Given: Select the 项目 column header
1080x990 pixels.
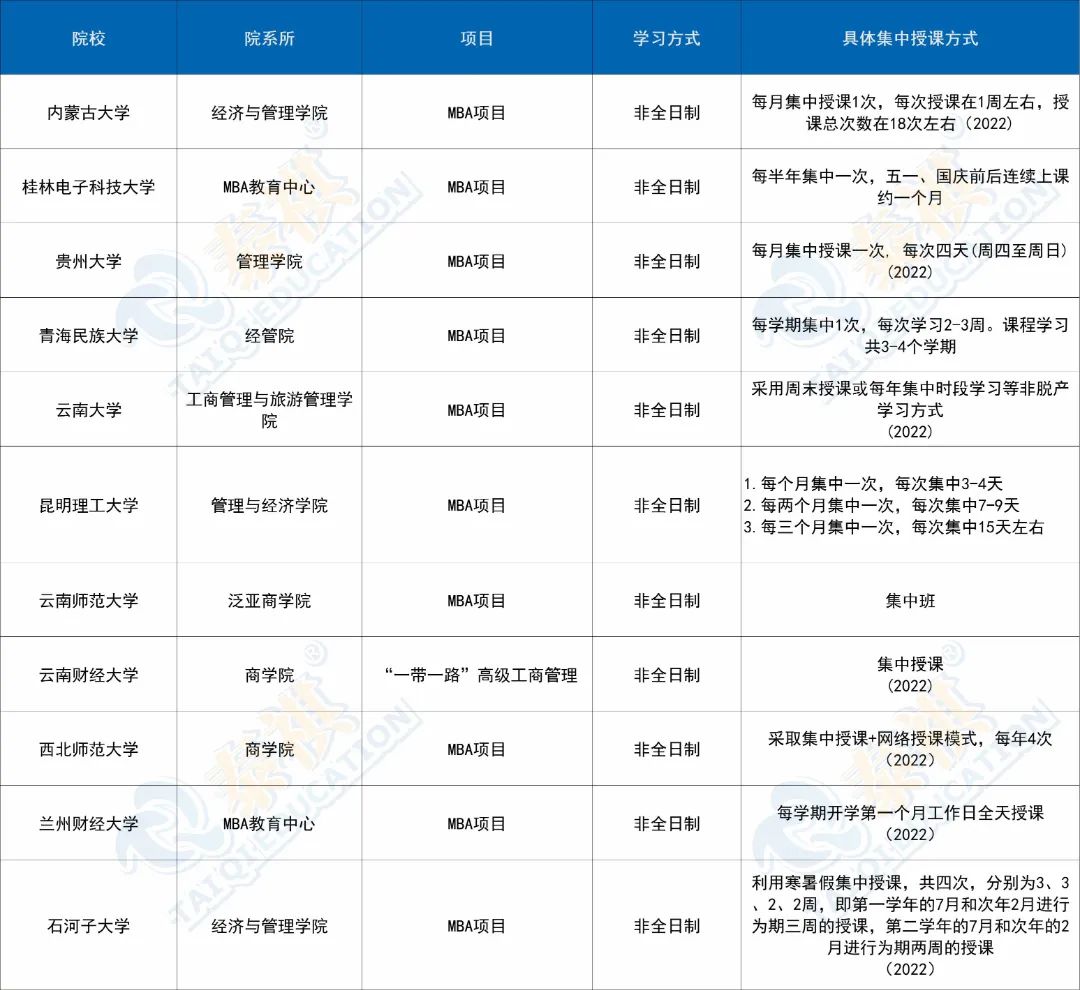Looking at the screenshot, I should click(477, 39).
